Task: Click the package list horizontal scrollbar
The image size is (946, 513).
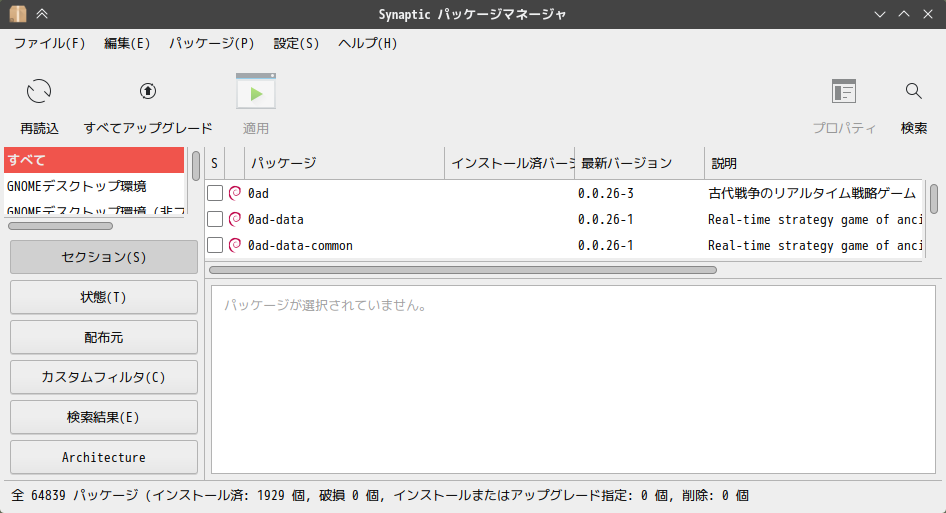Action: tap(463, 270)
